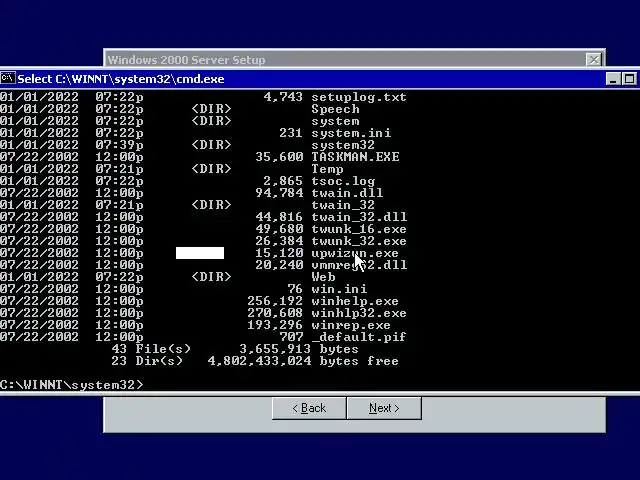Click the 35,600 file size value

pos(279,157)
